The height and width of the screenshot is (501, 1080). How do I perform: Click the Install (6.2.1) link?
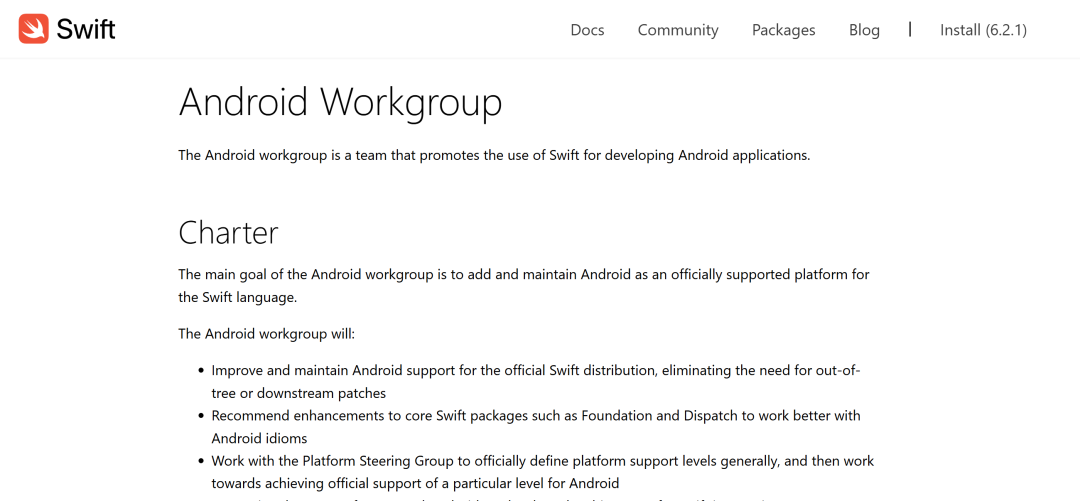[984, 30]
